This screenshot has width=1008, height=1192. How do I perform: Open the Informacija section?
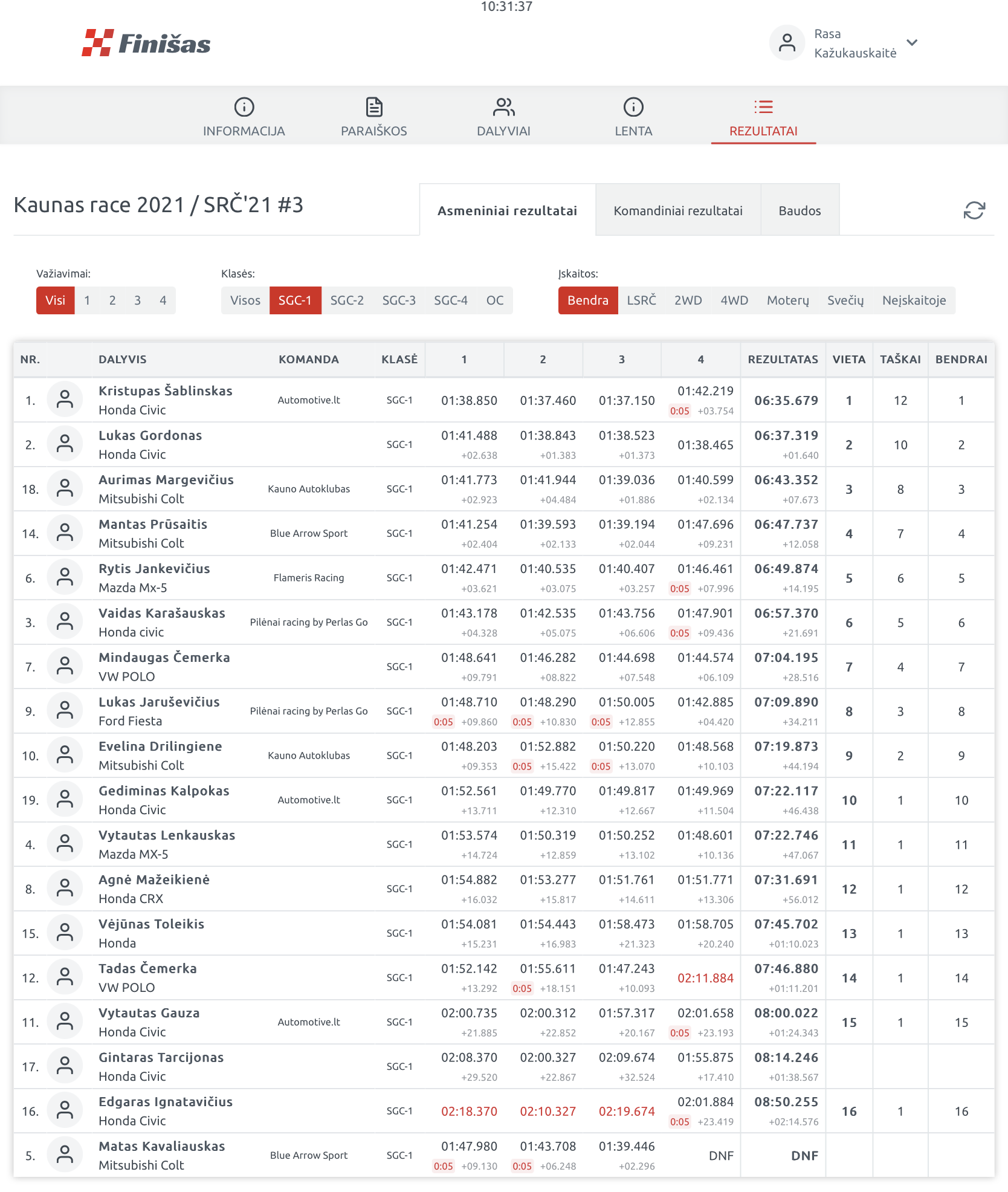coord(244,117)
